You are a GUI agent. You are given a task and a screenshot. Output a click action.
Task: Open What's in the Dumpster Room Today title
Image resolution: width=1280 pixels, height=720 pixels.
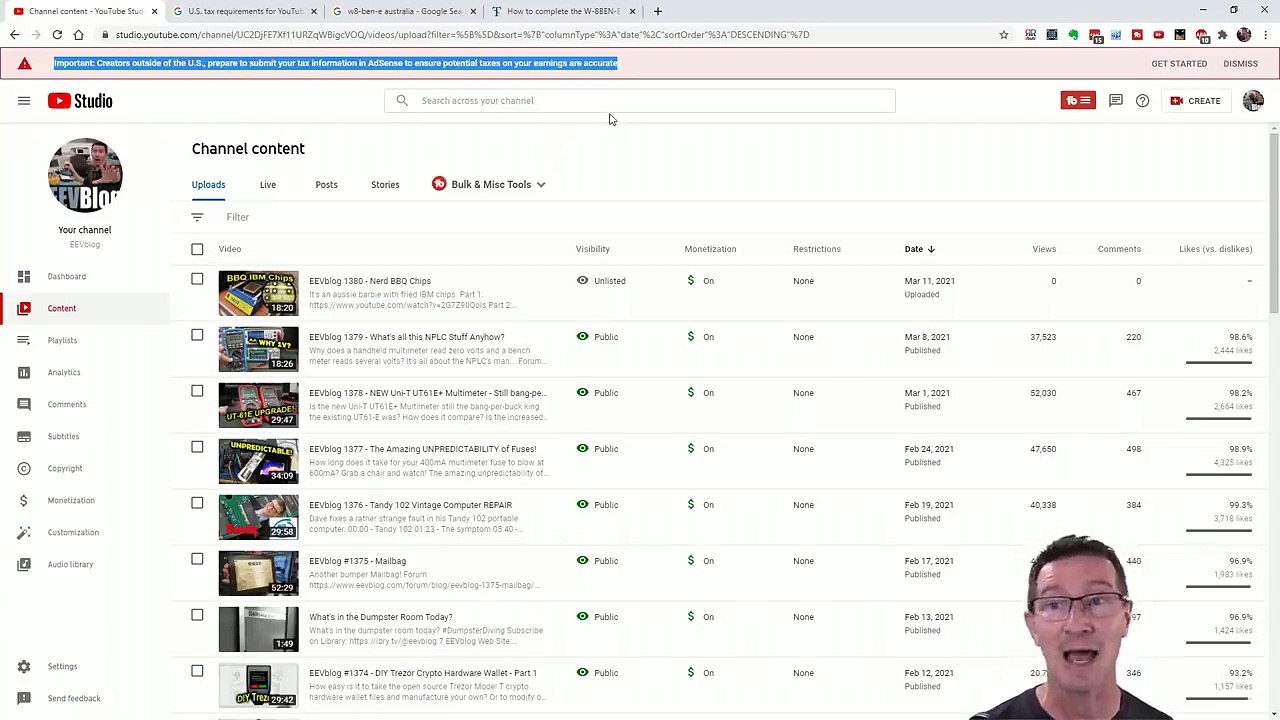coord(380,617)
